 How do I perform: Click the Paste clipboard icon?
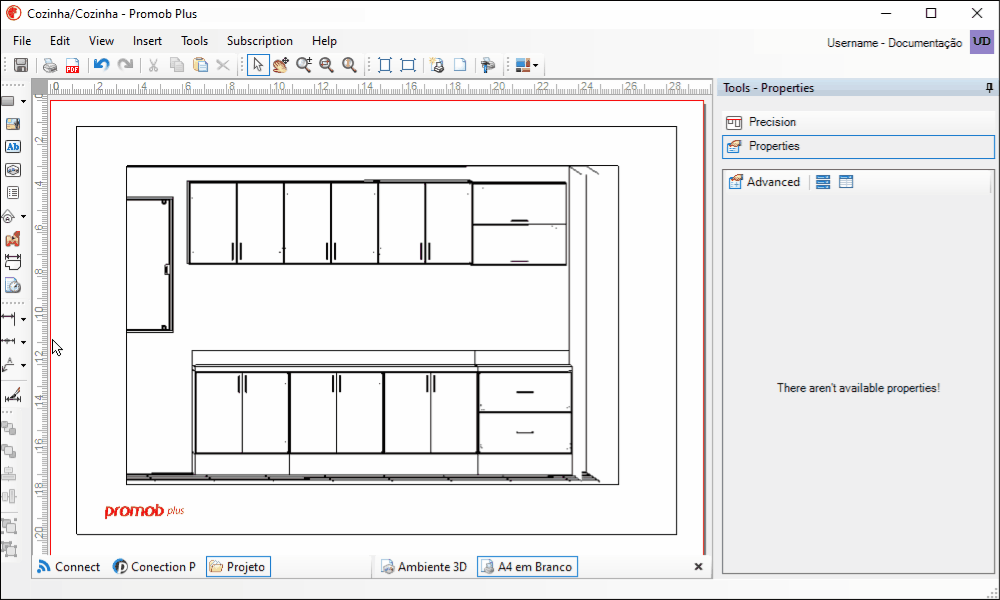(x=200, y=65)
